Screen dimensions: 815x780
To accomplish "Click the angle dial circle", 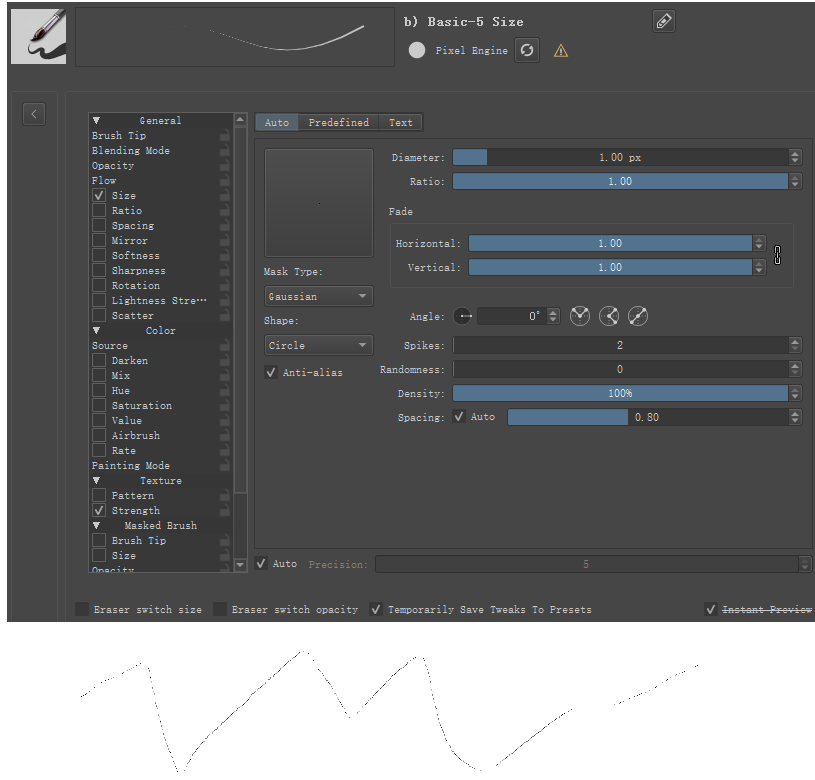I will click(x=463, y=316).
